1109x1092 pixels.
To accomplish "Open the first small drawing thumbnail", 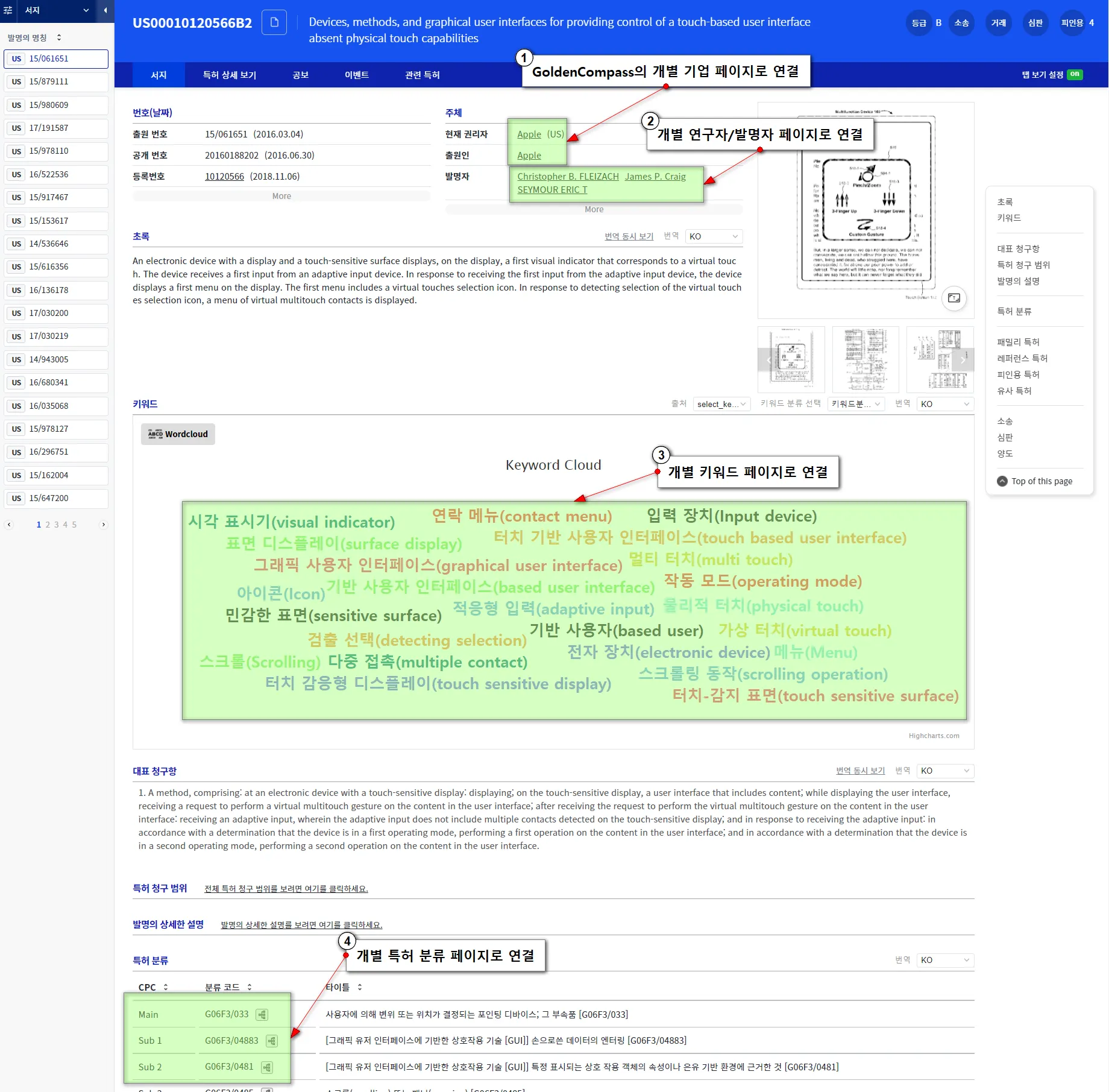I will point(791,359).
